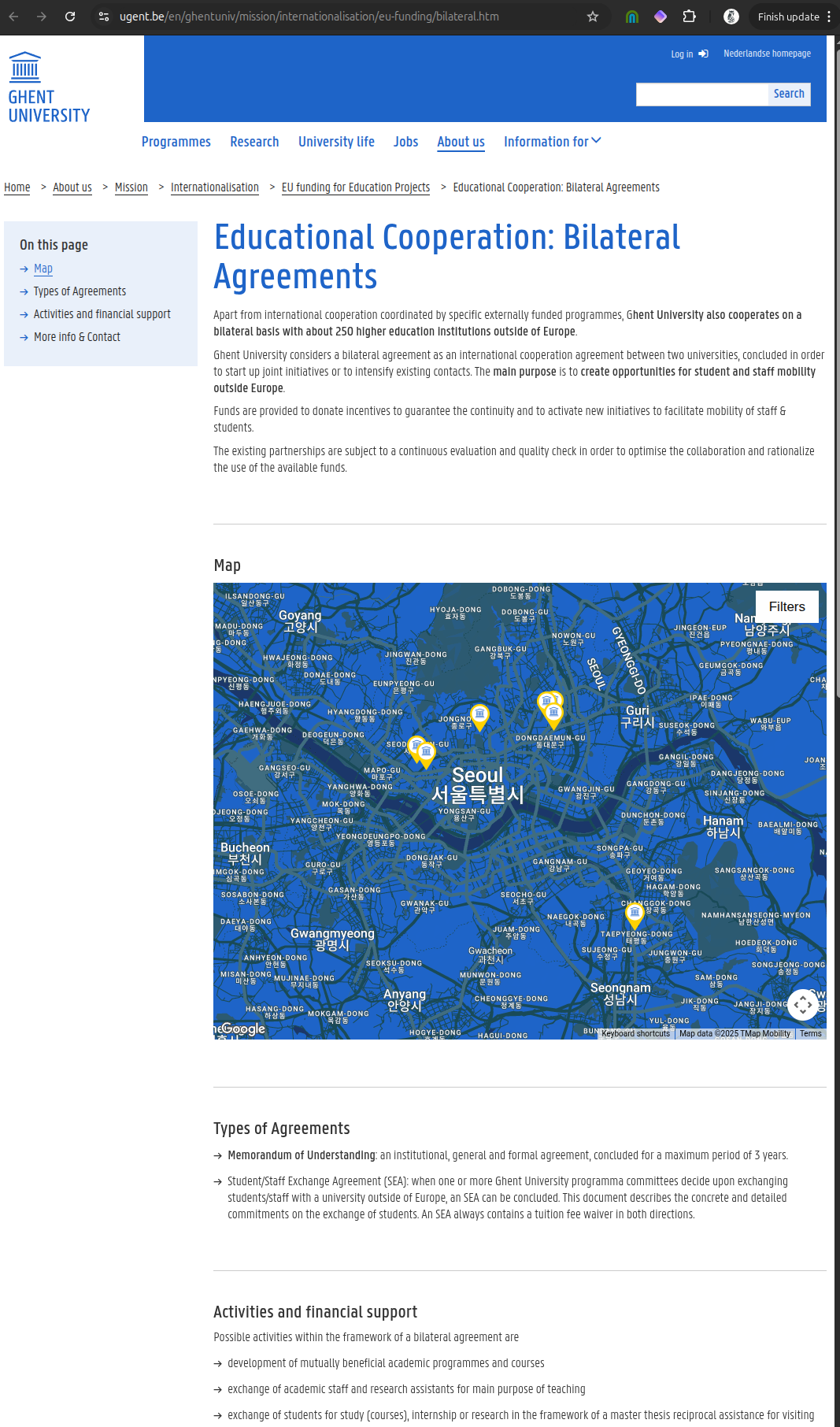Expand the Information for dropdown
Image resolution: width=840 pixels, height=1427 pixels.
coord(552,142)
